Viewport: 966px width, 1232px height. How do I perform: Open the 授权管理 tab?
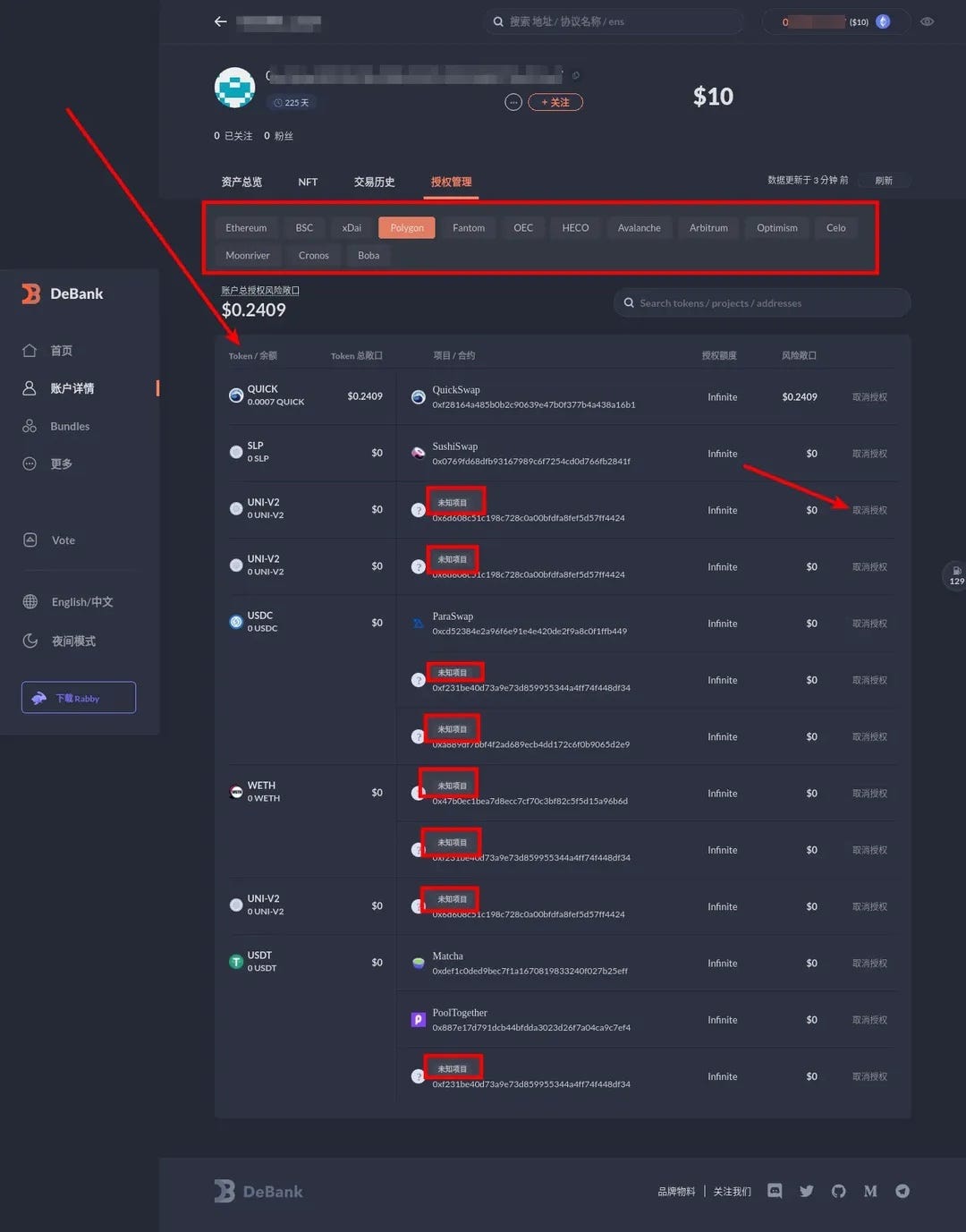(x=451, y=182)
